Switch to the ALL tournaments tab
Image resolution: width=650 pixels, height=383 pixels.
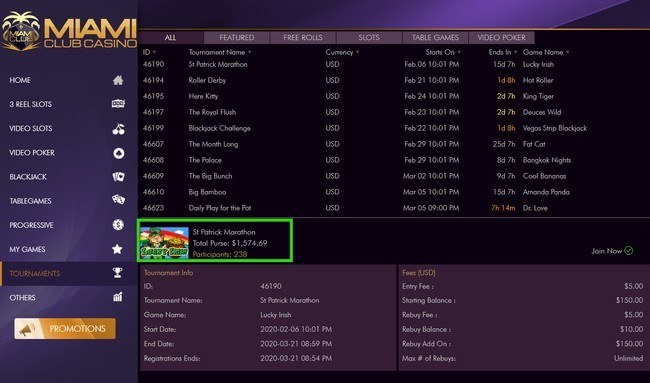pos(170,37)
